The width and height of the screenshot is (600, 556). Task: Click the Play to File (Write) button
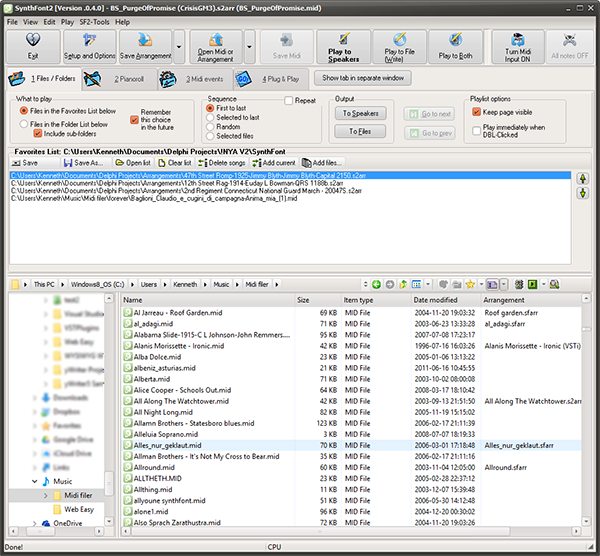400,47
